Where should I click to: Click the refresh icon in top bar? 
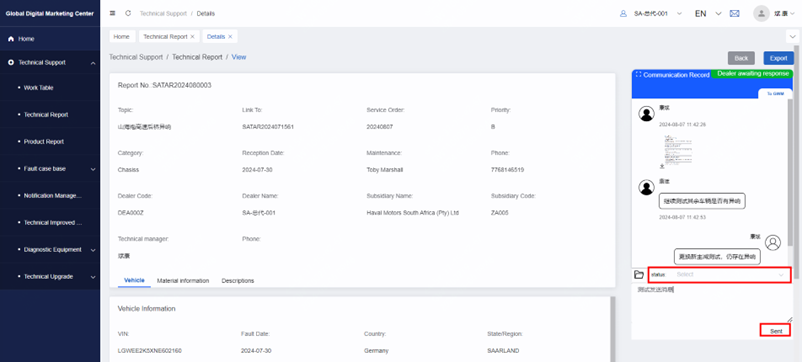tap(128, 13)
